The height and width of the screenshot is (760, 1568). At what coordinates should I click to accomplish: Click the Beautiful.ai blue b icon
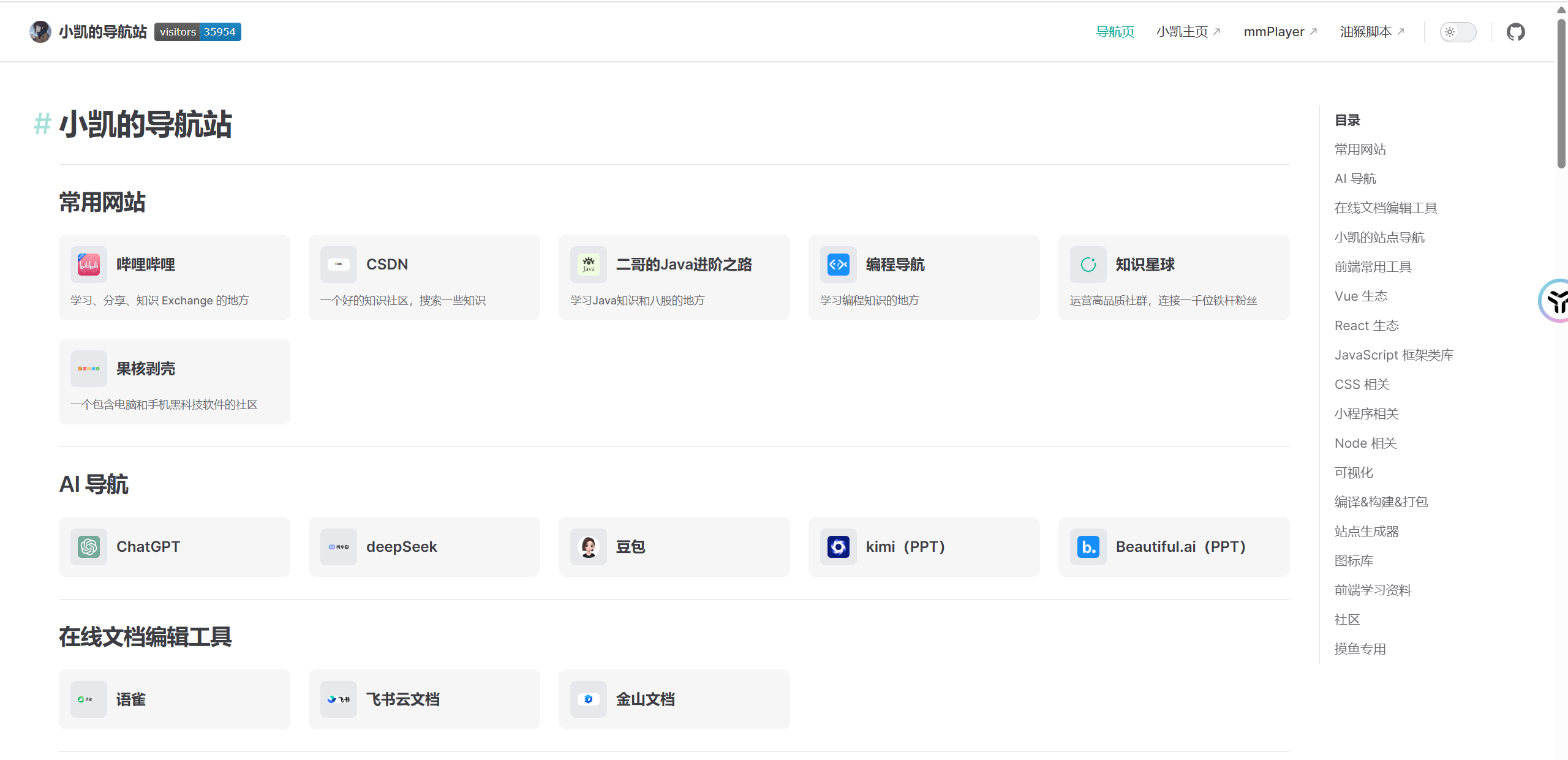(1088, 547)
